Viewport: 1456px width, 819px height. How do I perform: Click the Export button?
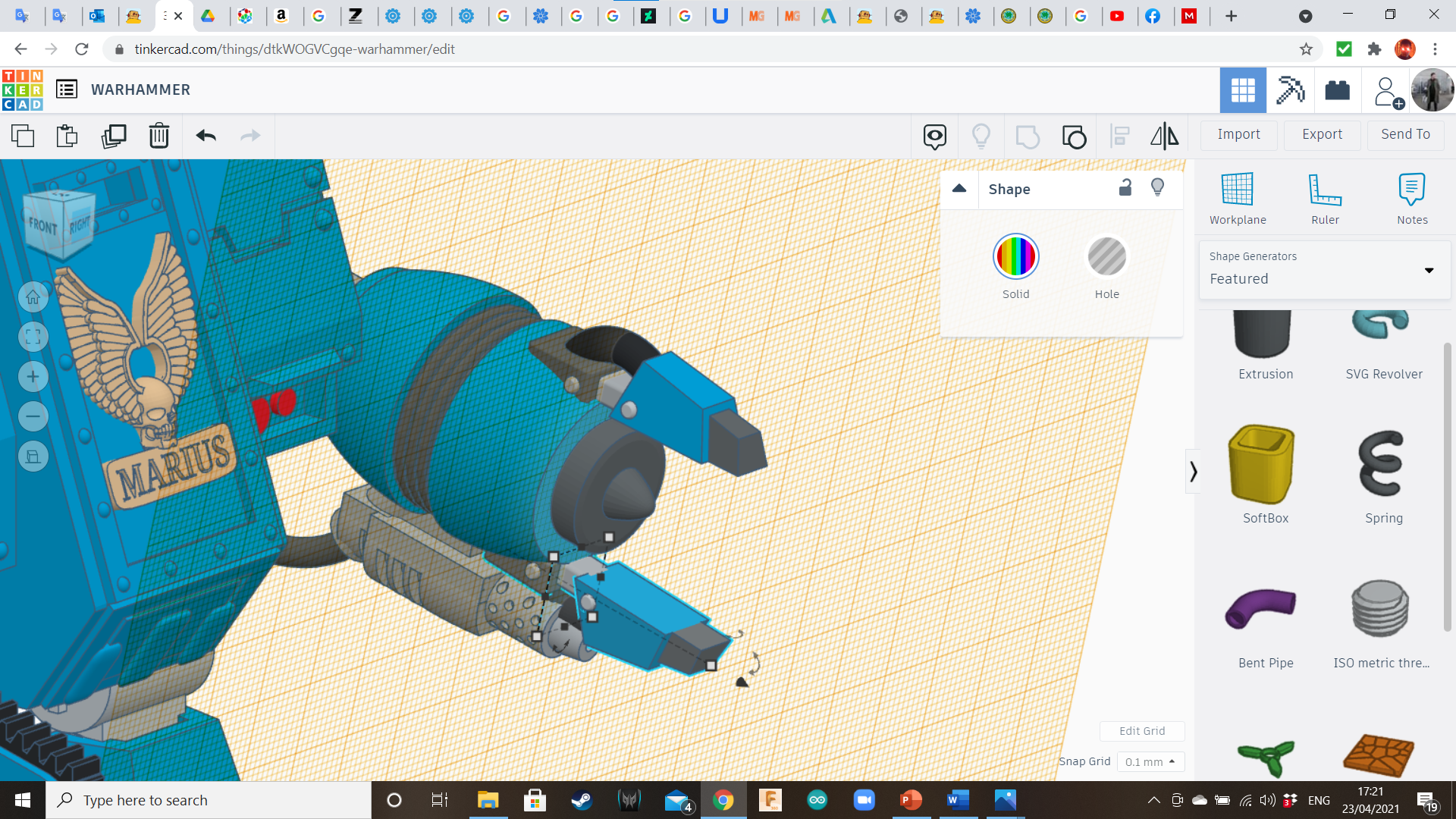click(x=1322, y=134)
